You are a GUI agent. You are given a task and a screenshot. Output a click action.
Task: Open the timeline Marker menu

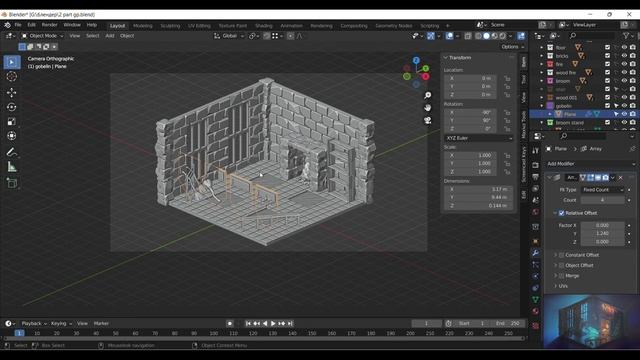tap(101, 323)
